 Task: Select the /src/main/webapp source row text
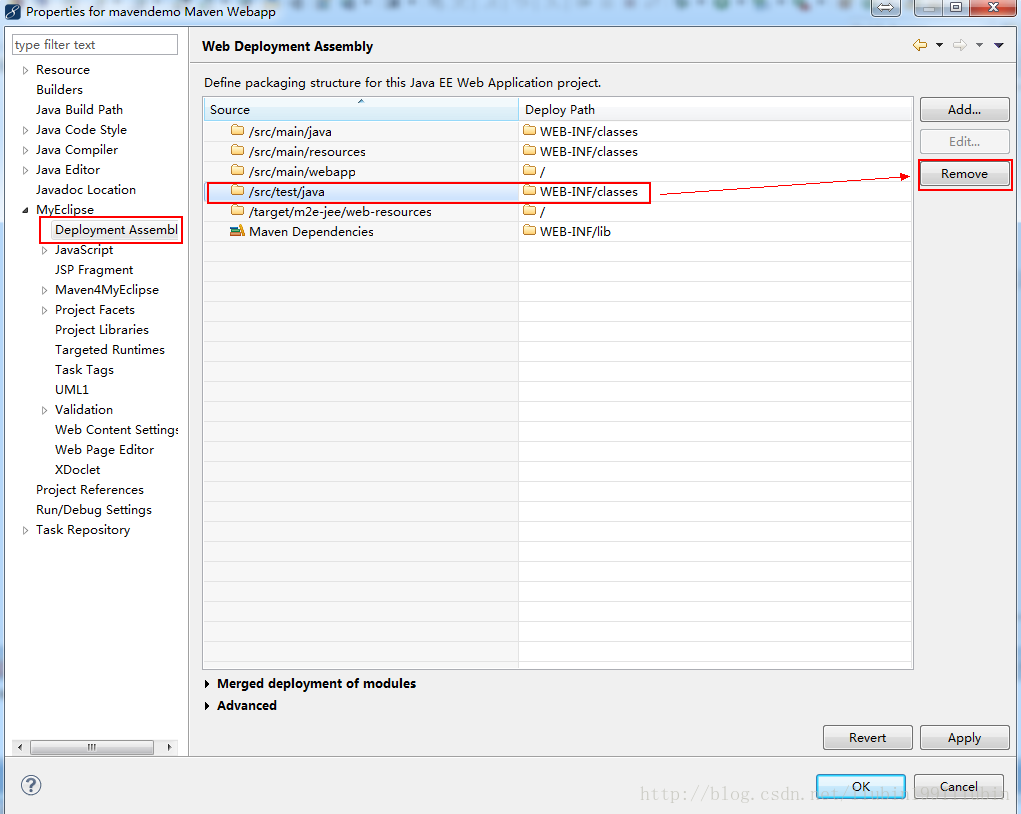[x=302, y=172]
